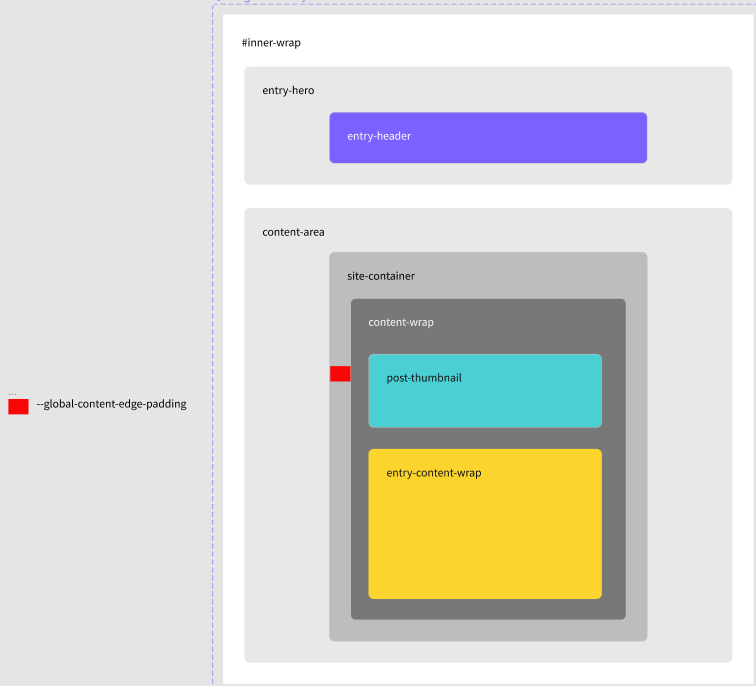Select the --global-content-edge-padding legend text
Image resolution: width=756 pixels, height=686 pixels.
click(111, 404)
